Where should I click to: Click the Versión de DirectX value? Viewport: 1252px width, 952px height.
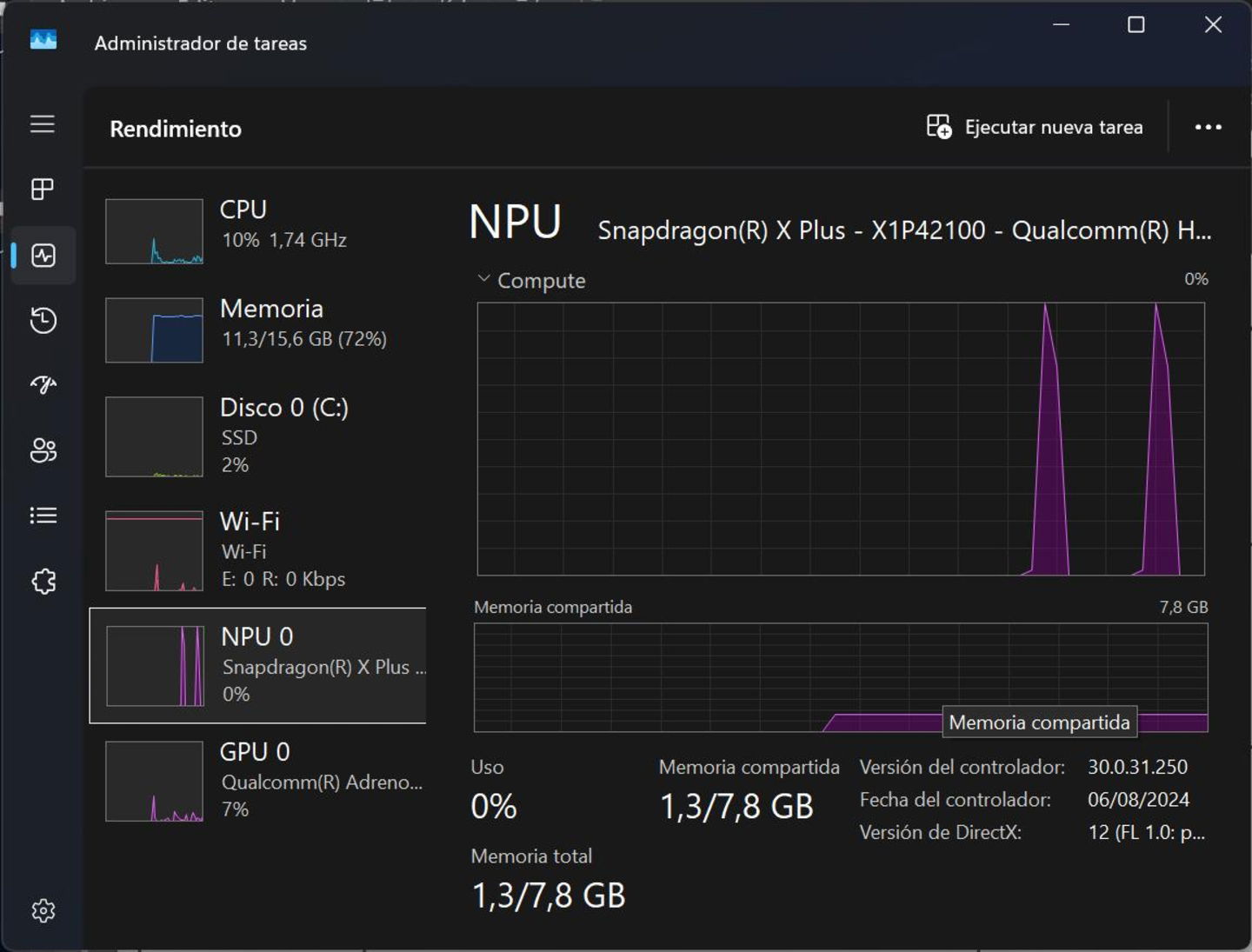tap(1146, 832)
